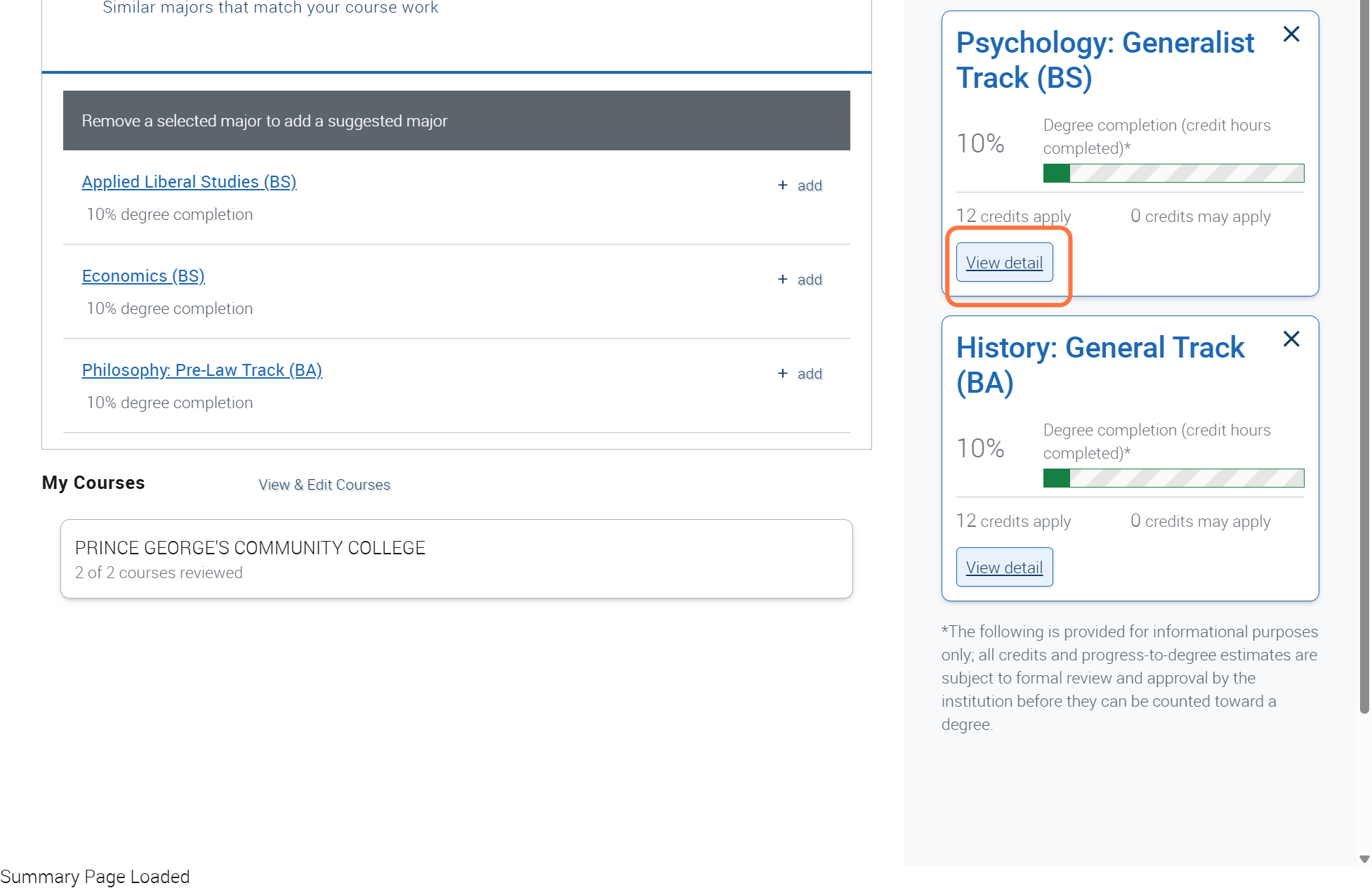
Task: Open View detail for History General Track
Action: pos(1004,567)
